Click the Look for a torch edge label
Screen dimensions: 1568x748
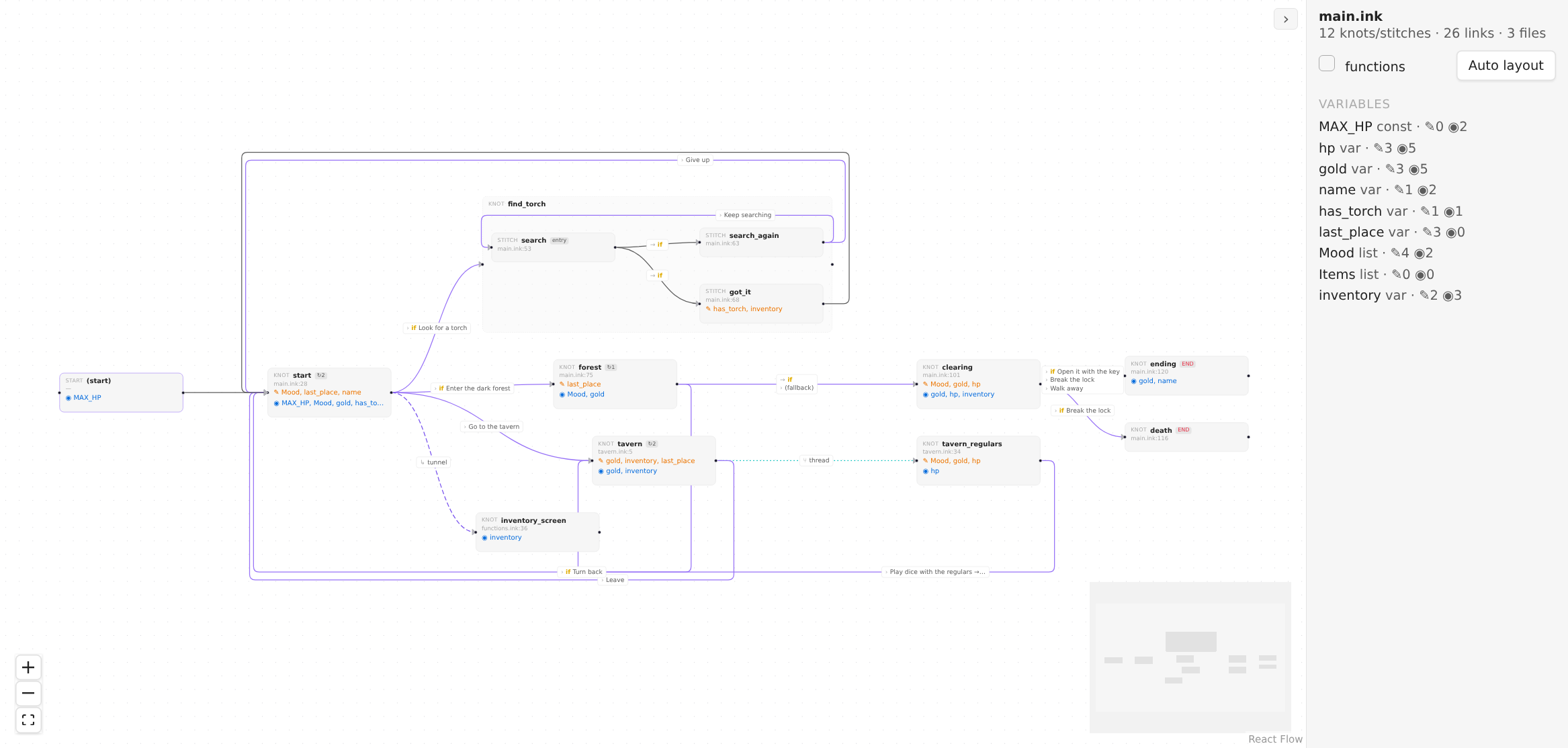(437, 328)
